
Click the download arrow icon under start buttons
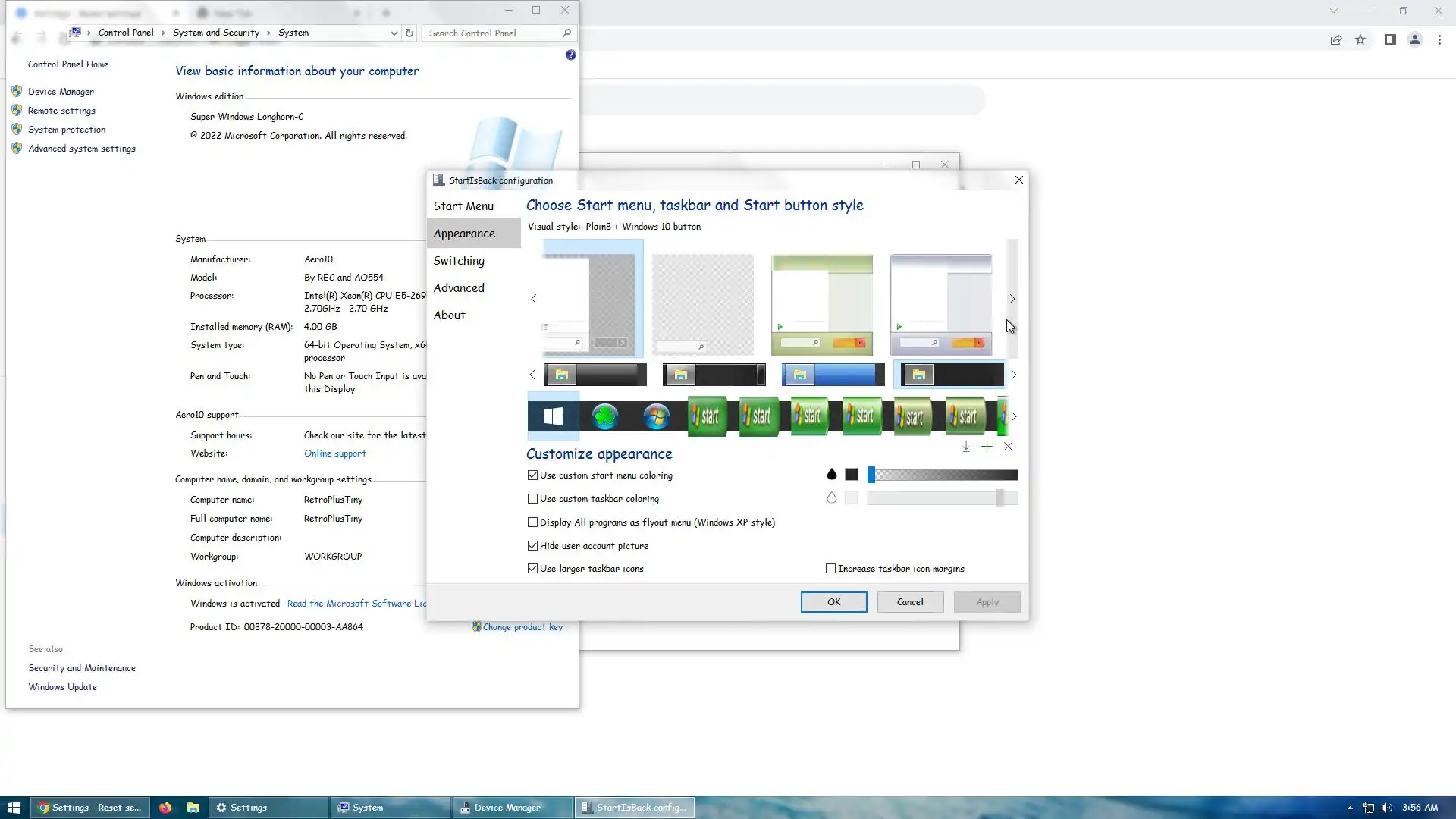tap(966, 447)
